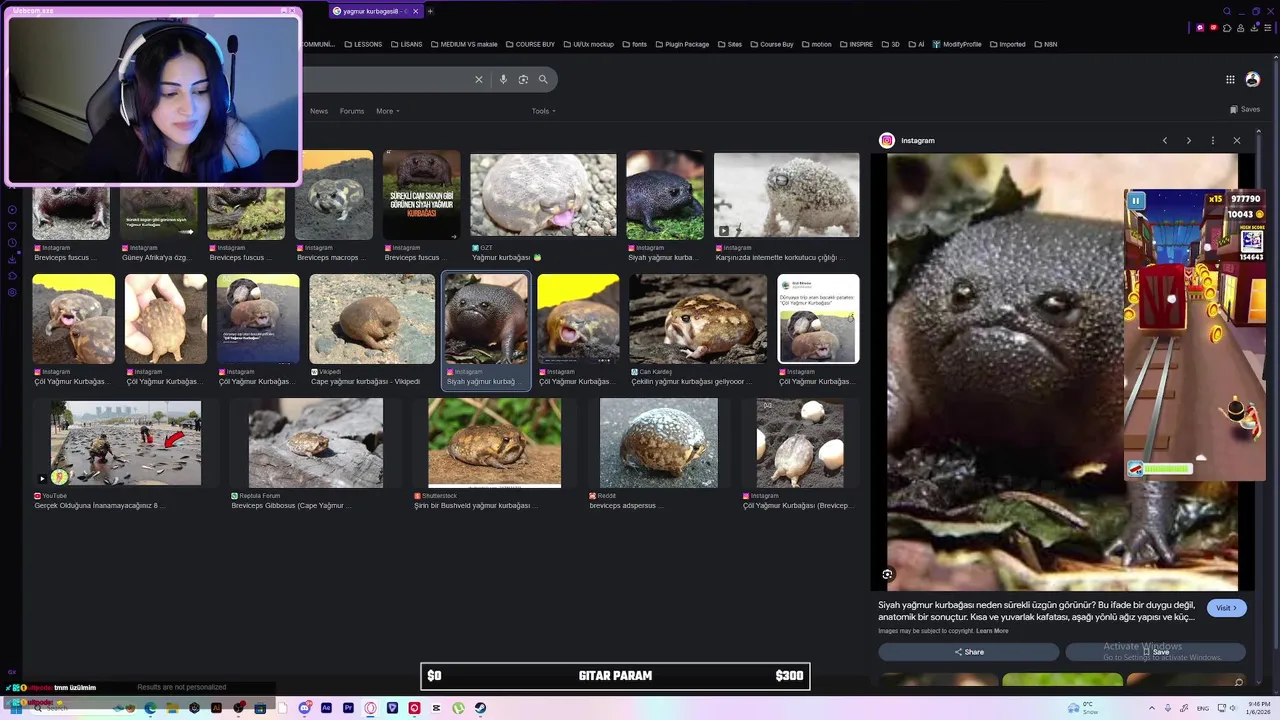
Task: Switch to the Forums tab
Action: tap(352, 111)
